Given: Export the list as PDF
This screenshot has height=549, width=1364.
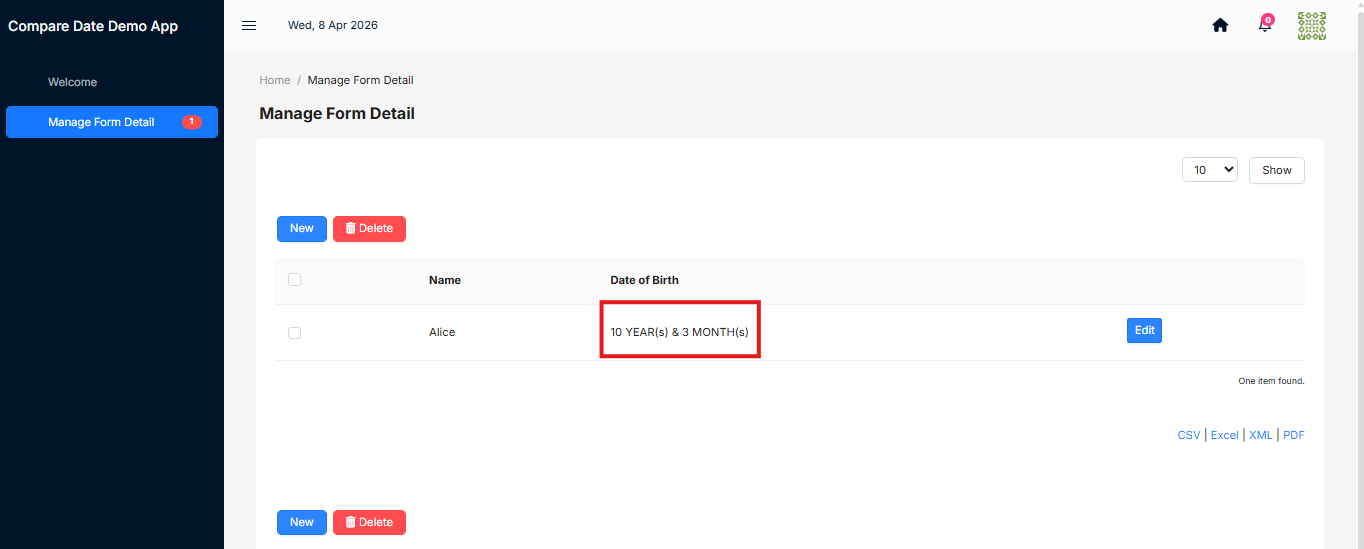Looking at the screenshot, I should click(x=1294, y=435).
